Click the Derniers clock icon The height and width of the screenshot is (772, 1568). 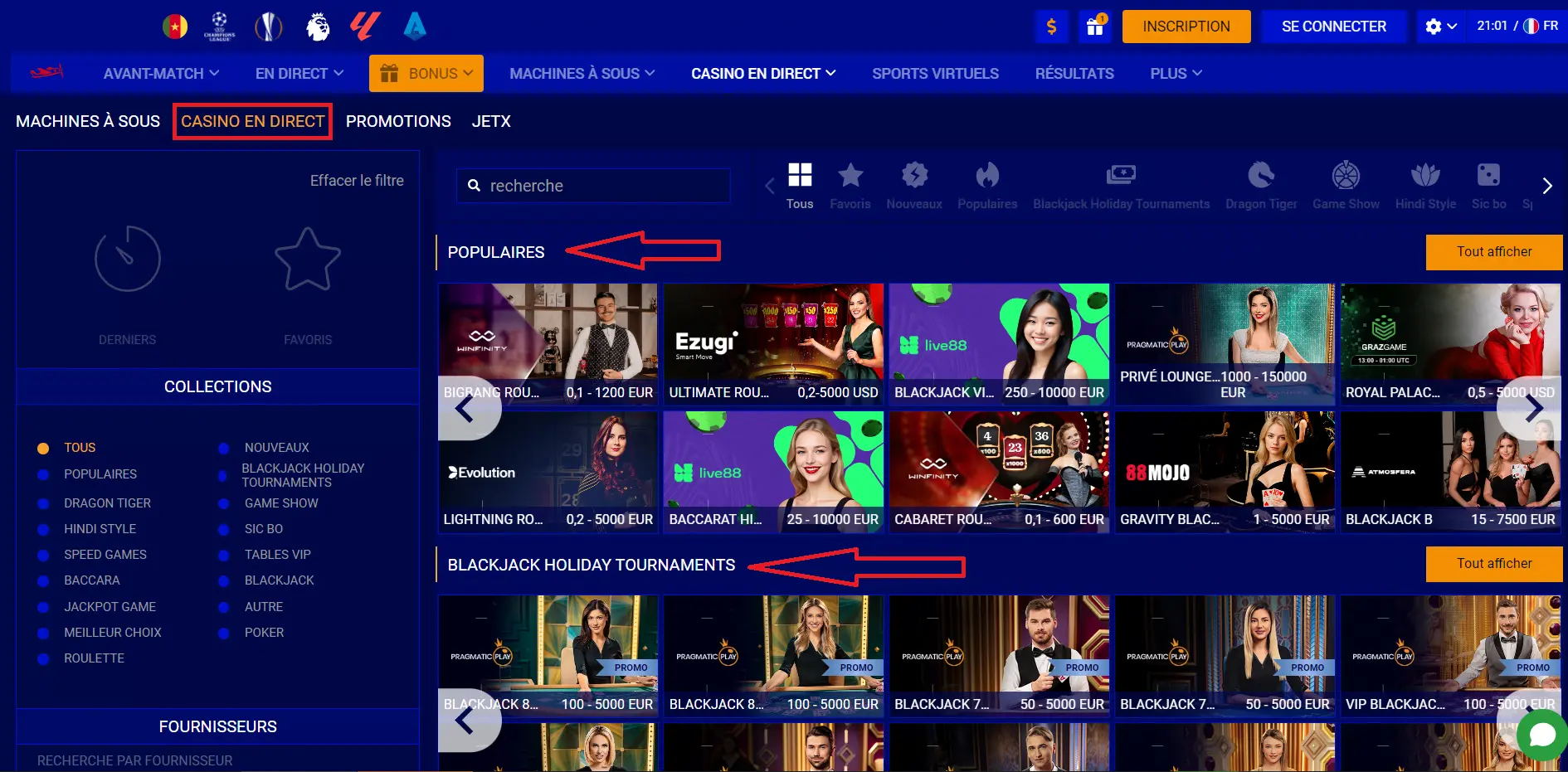coord(127,260)
